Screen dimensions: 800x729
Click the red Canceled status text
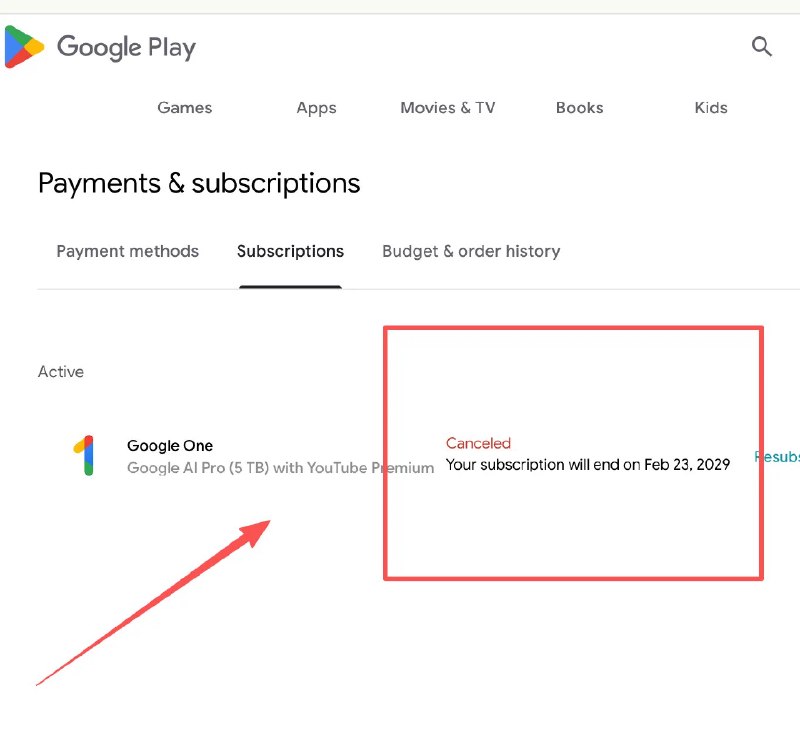[478, 443]
